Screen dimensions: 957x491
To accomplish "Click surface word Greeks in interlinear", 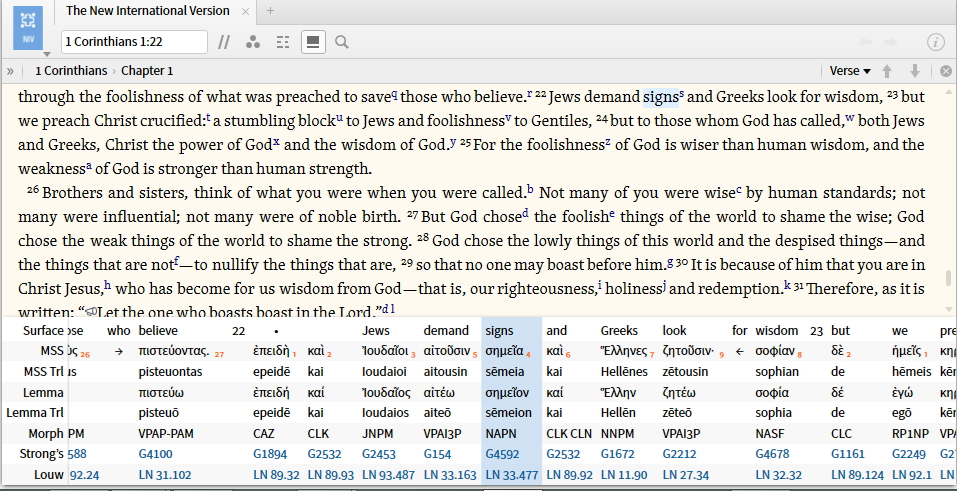I will click(619, 331).
